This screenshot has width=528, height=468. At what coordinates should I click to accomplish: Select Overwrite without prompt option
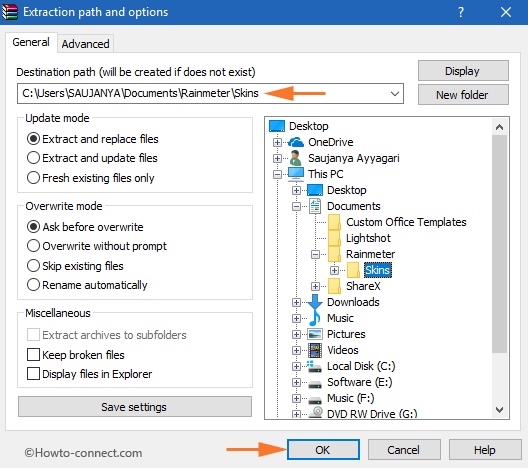pyautogui.click(x=97, y=246)
